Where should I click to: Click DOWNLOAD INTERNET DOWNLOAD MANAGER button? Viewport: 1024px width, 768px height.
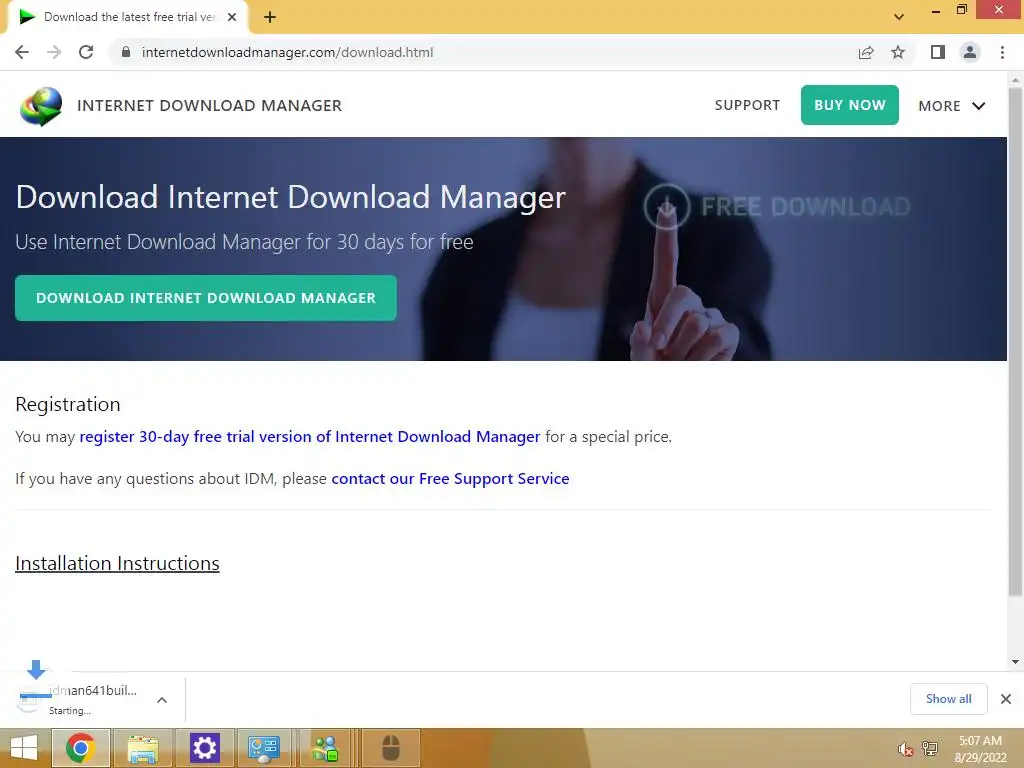[x=206, y=298]
